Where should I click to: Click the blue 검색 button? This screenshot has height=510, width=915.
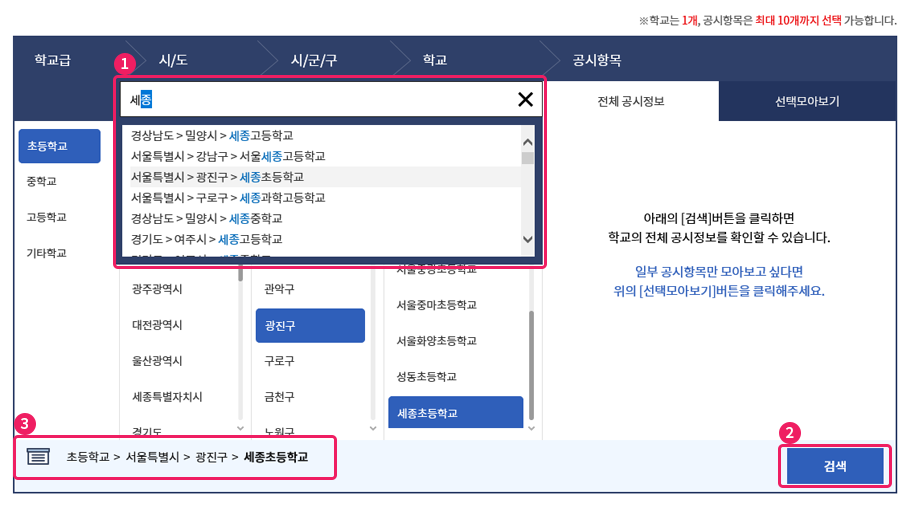point(835,466)
